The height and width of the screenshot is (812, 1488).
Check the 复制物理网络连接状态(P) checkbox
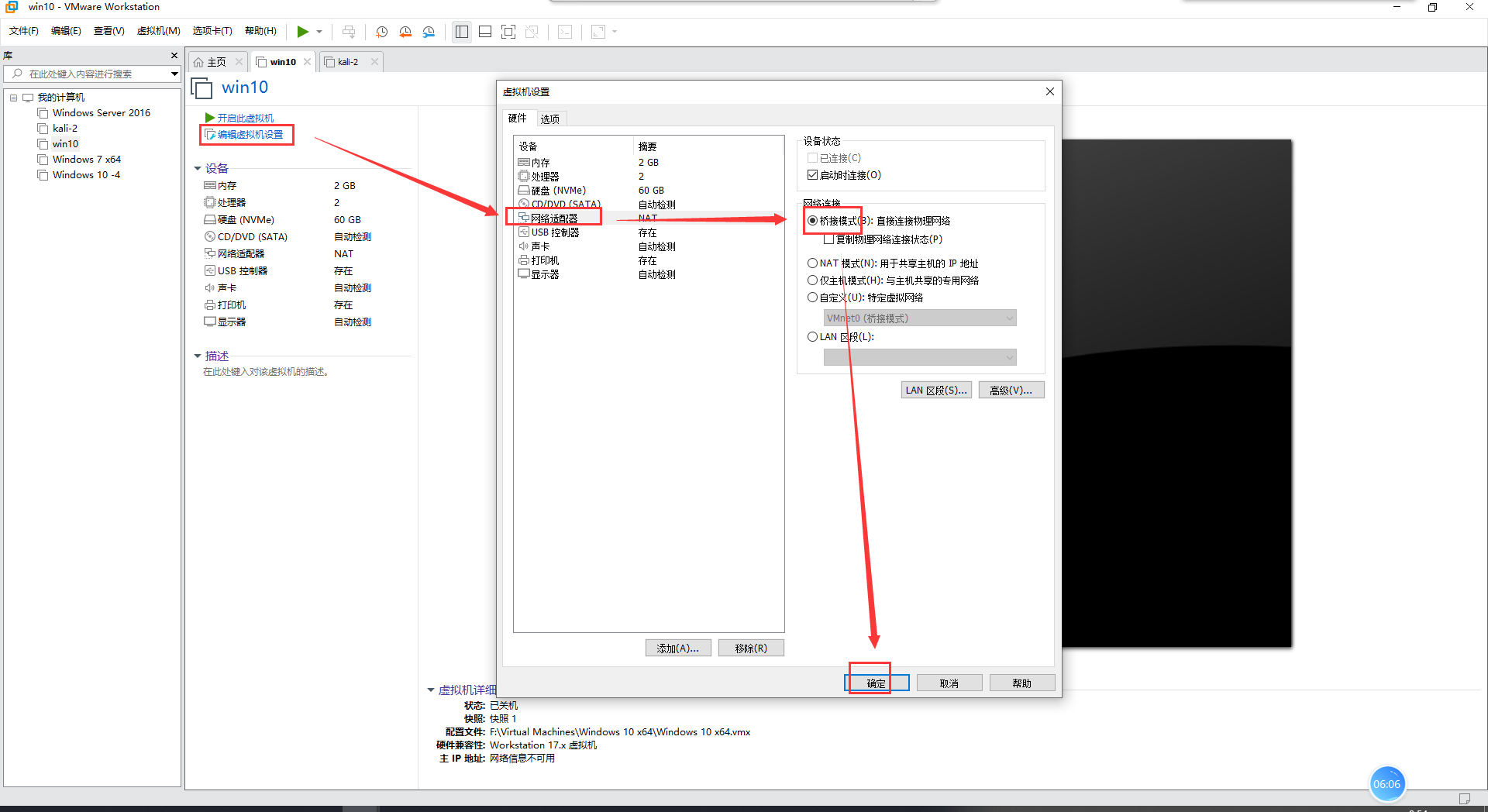click(828, 239)
